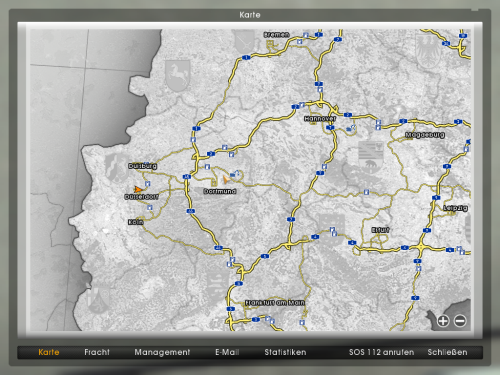Click Schließen to close the map

point(447,352)
